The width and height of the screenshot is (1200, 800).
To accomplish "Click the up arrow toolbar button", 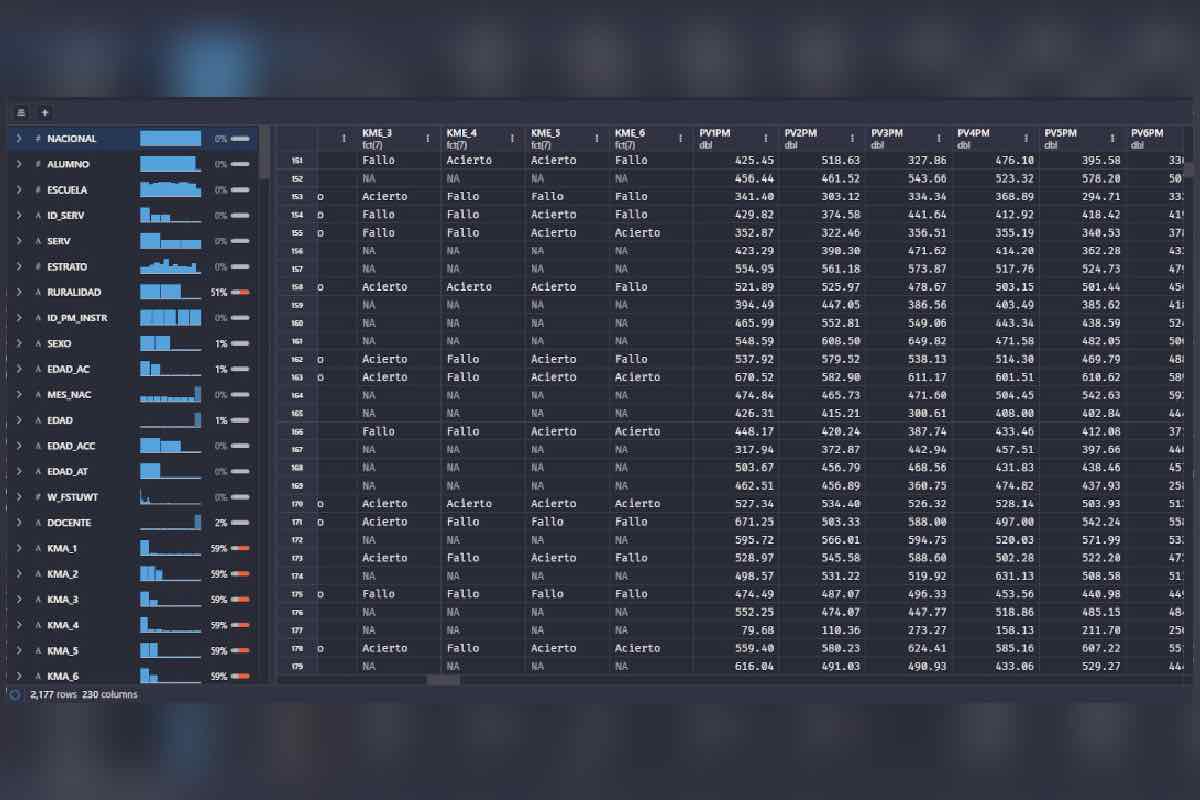I will point(45,113).
